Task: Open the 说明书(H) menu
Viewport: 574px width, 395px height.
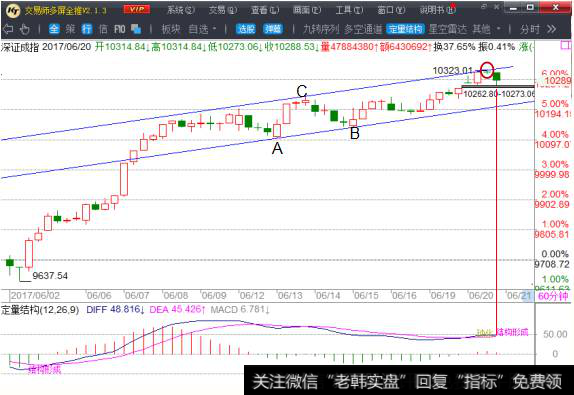Action: click(437, 10)
